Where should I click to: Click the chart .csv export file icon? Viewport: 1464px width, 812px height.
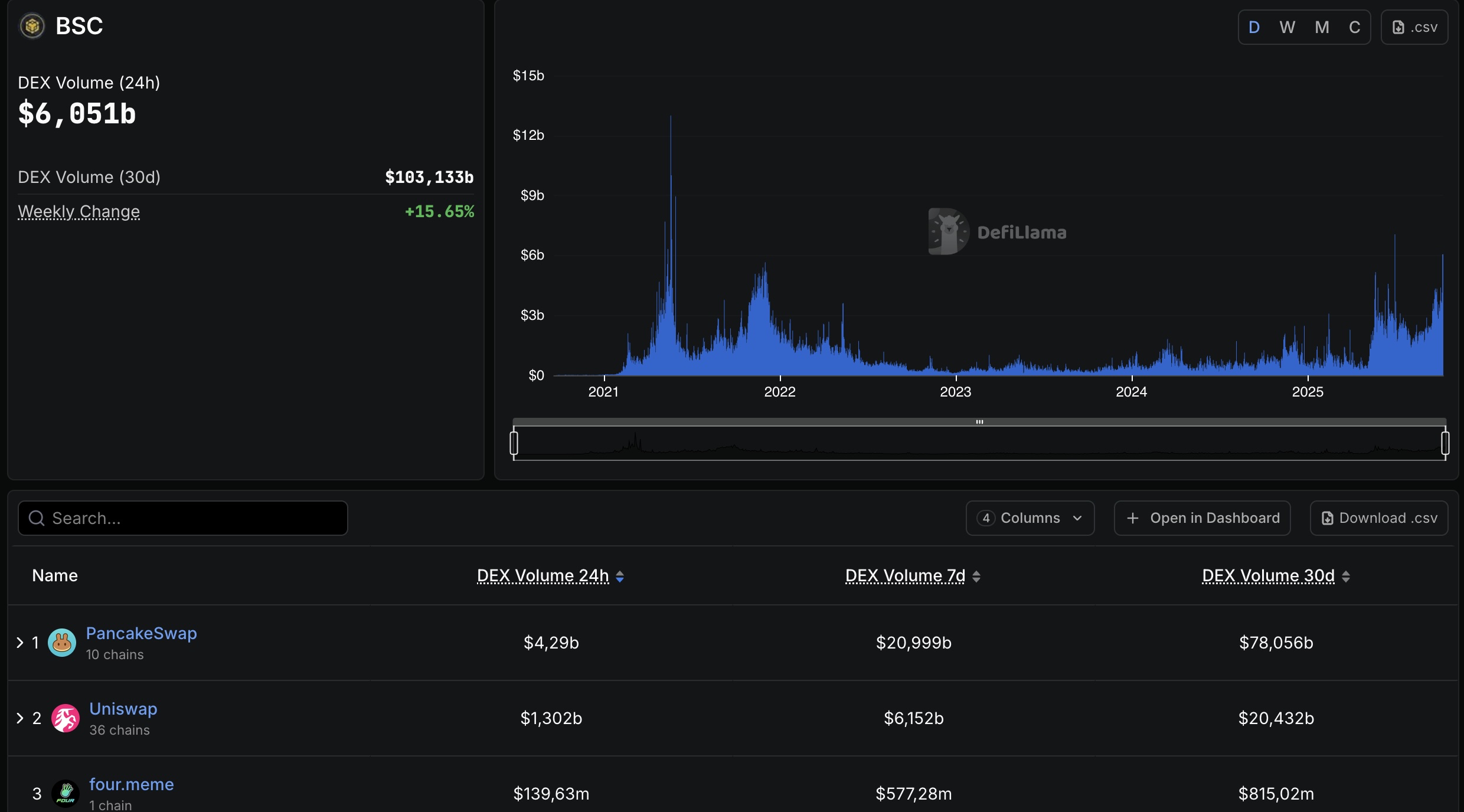click(x=1398, y=28)
